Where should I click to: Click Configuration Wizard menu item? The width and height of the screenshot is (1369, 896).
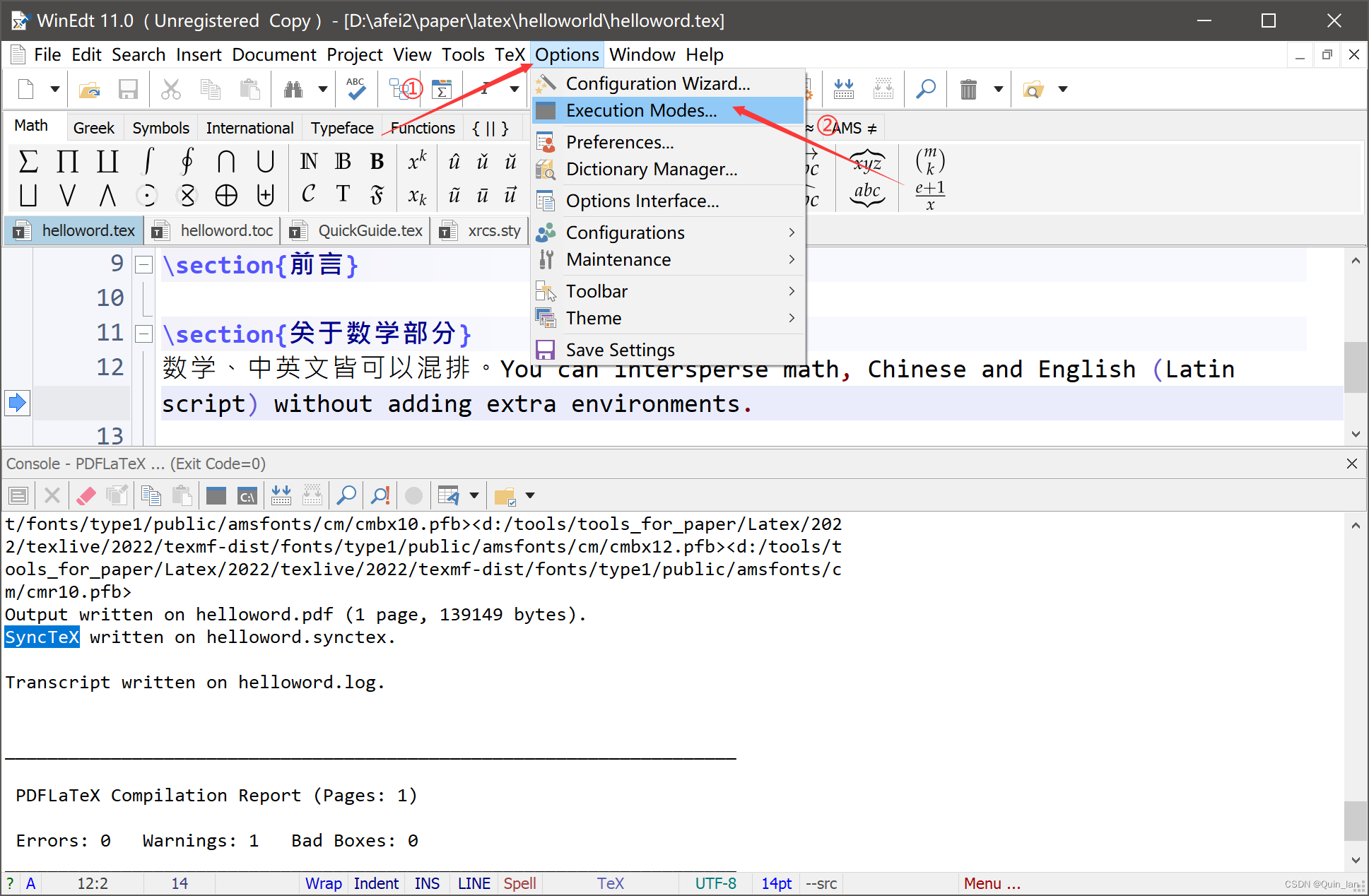pyautogui.click(x=668, y=83)
